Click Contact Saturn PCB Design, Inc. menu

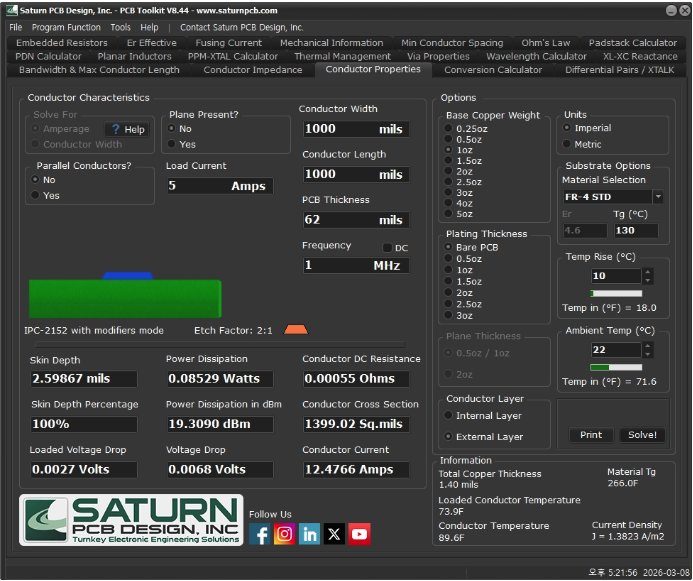pyautogui.click(x=242, y=27)
